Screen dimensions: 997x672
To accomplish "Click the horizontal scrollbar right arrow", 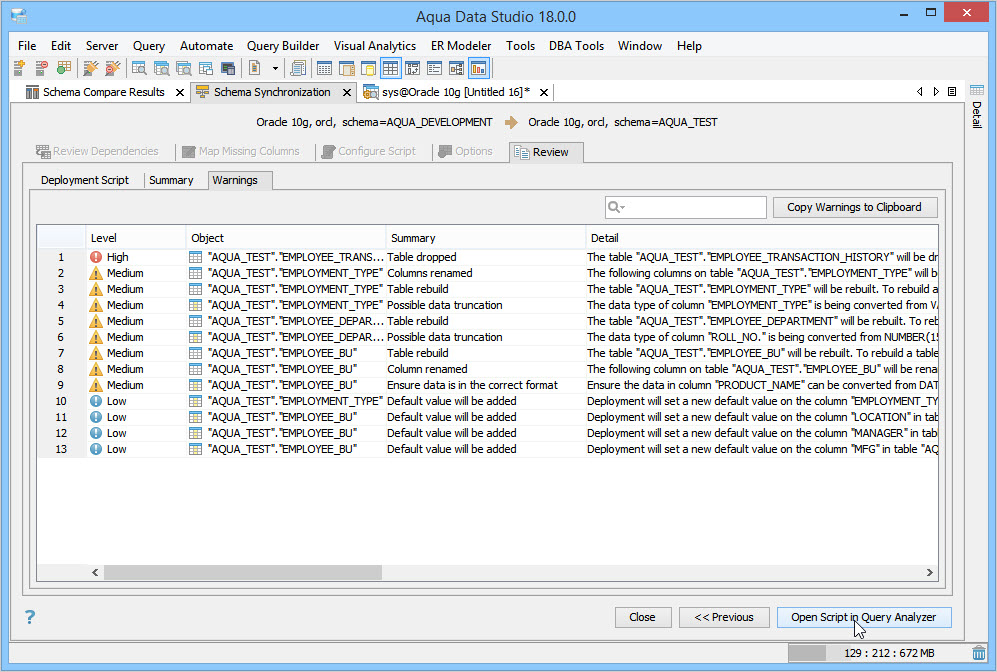I will tap(930, 572).
